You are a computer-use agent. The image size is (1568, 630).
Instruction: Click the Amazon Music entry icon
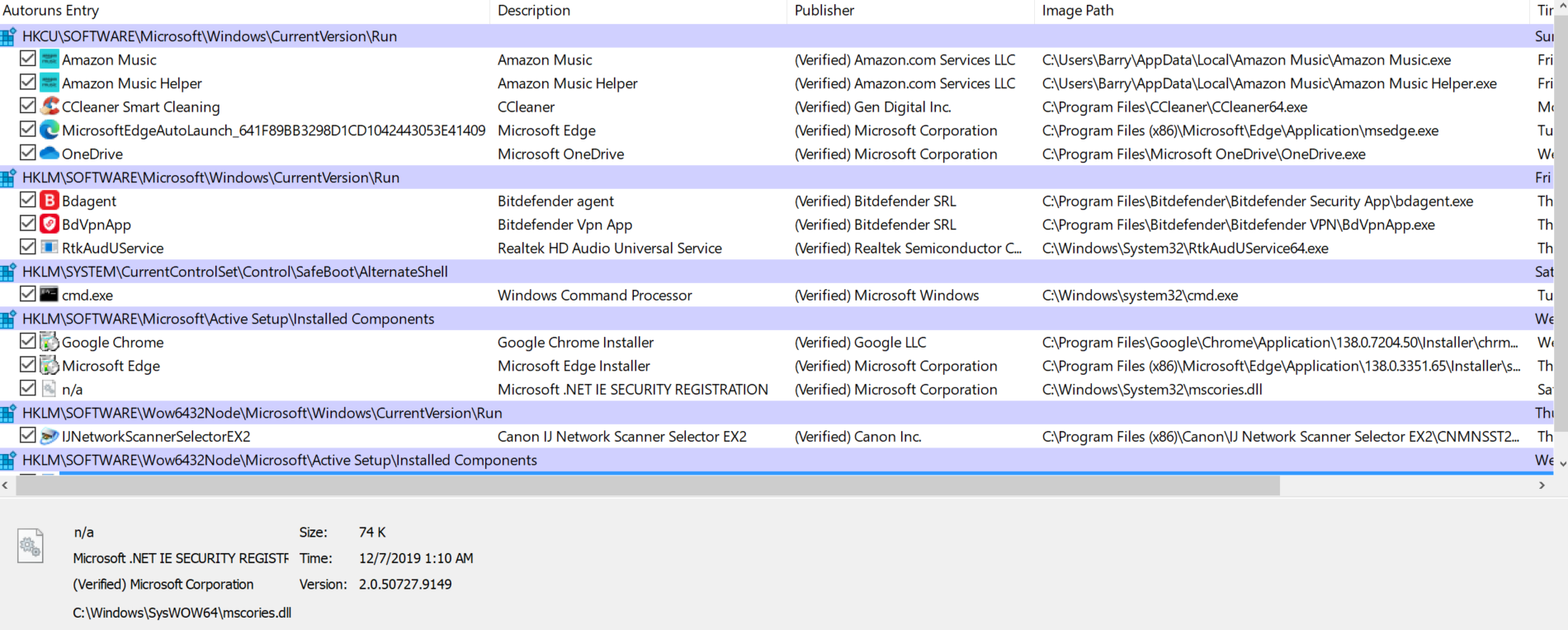[50, 59]
